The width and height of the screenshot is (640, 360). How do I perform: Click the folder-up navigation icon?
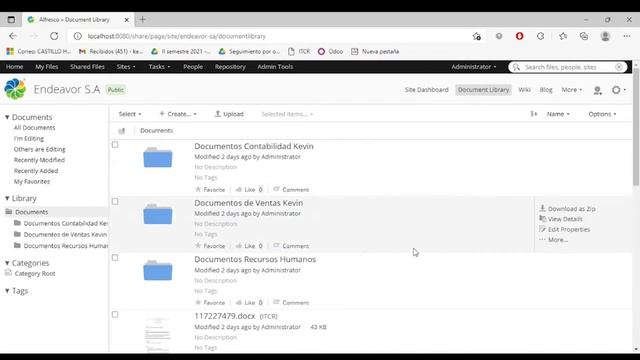[122, 131]
